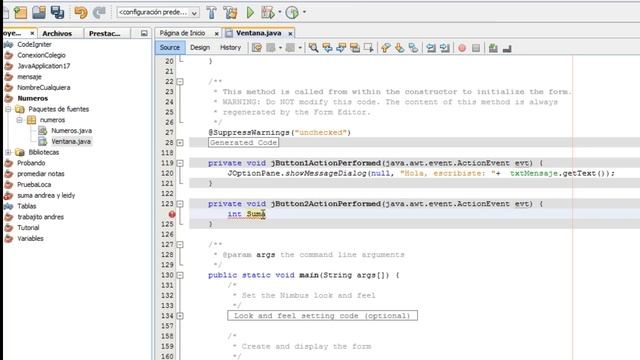Clean and build the project
Screen dimensions: 640x360
click(x=230, y=13)
